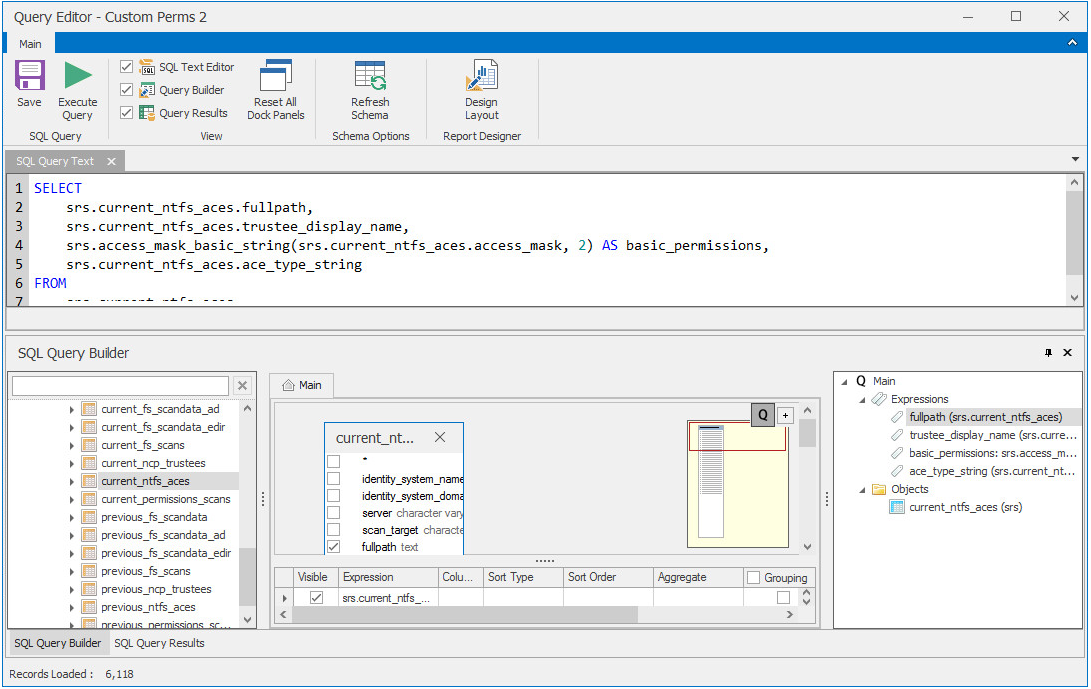Viewport: 1091px width, 689px height.
Task: Click the Q button in the diagram area
Action: click(762, 414)
